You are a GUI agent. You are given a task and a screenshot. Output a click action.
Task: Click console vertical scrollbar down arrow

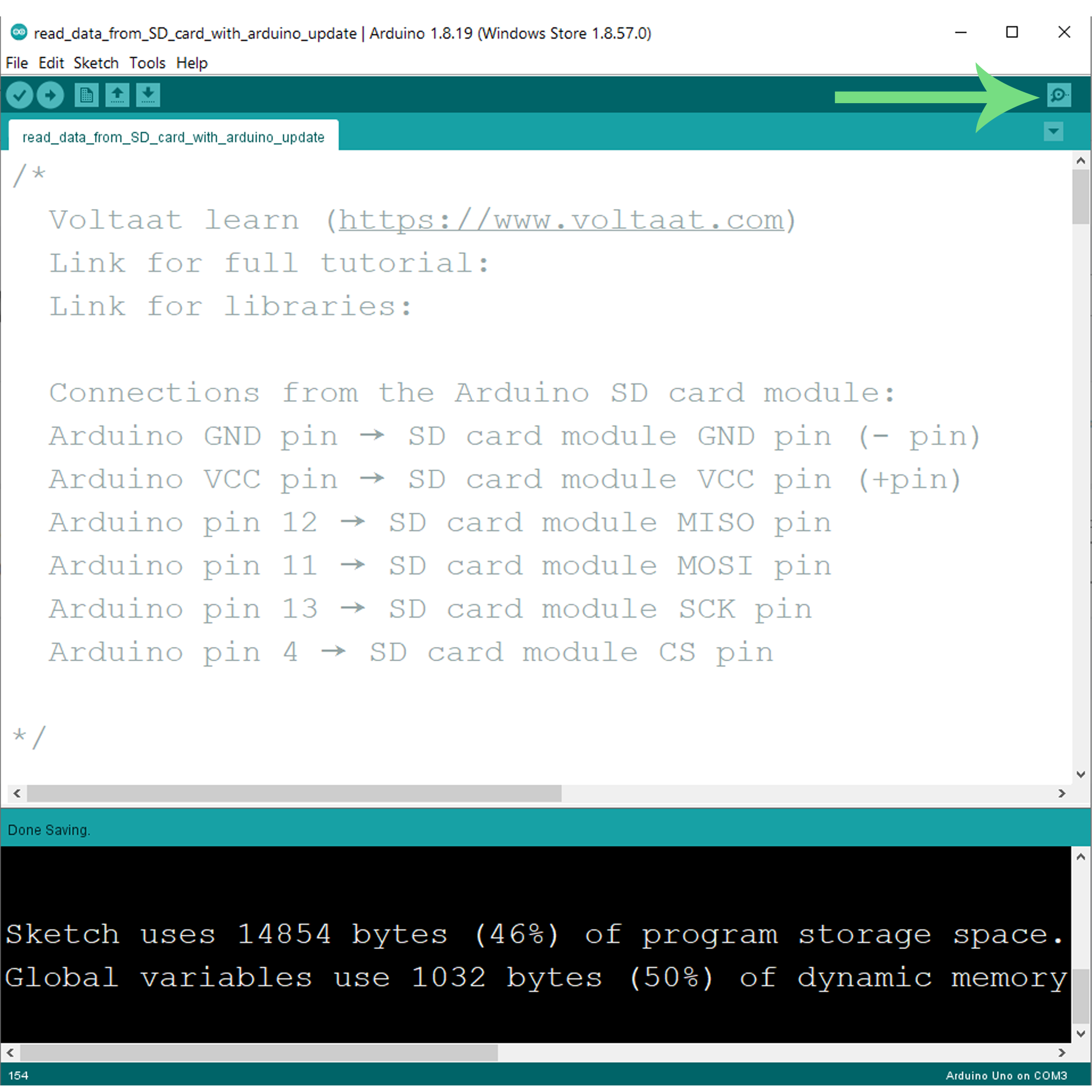[x=1081, y=1034]
